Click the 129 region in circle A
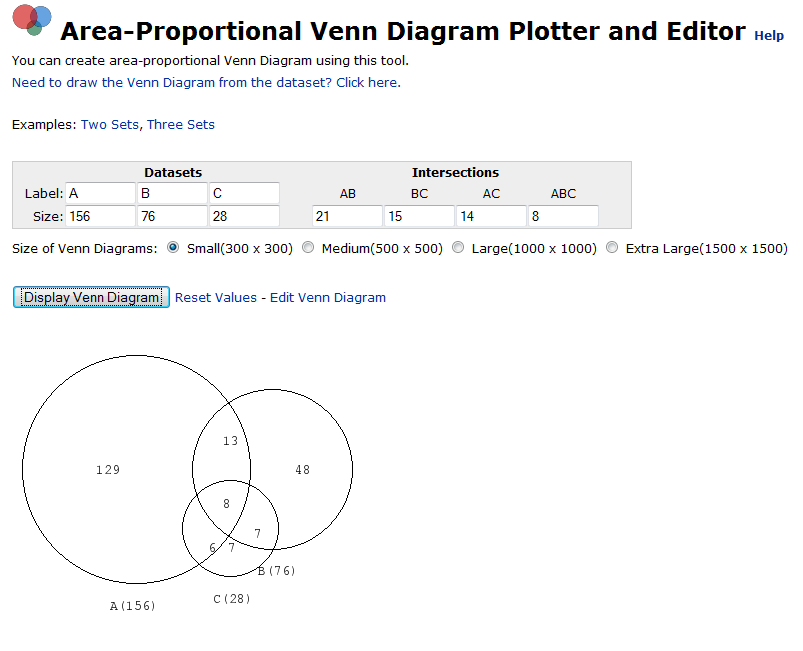Viewport: 803px width, 651px height. pyautogui.click(x=108, y=470)
